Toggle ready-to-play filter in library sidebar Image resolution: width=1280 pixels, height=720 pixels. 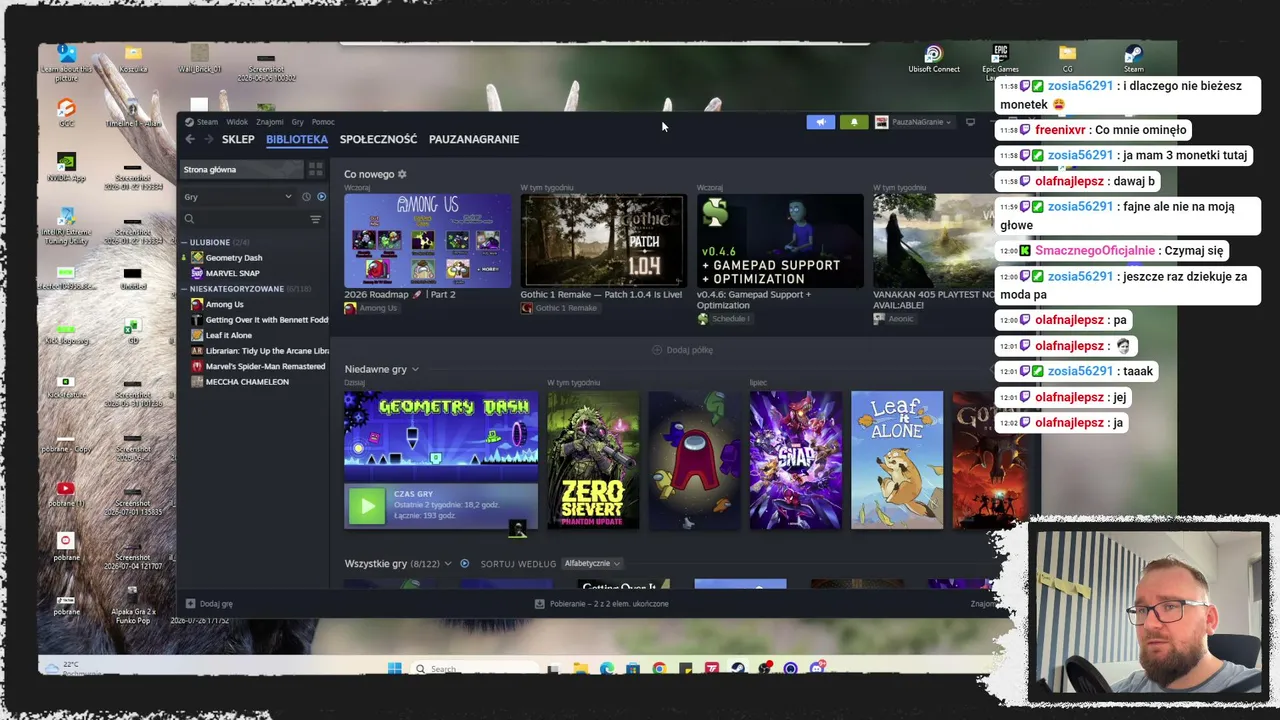pos(321,197)
